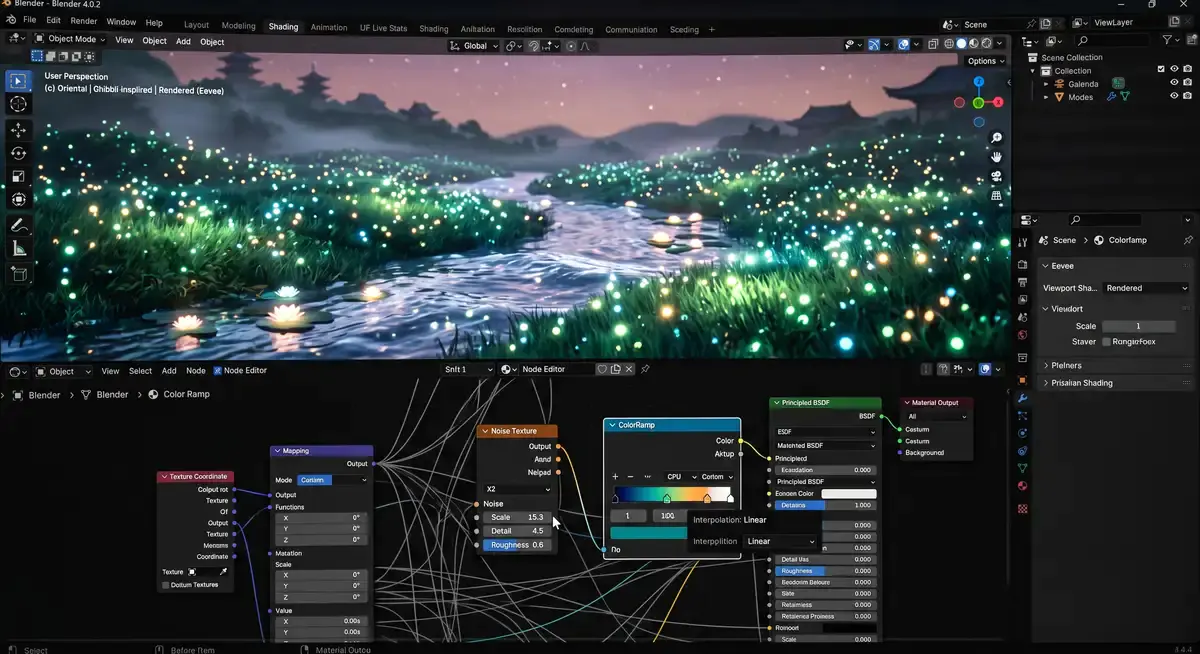Open the Object Mode dropdown
The height and width of the screenshot is (654, 1200).
pyautogui.click(x=71, y=40)
